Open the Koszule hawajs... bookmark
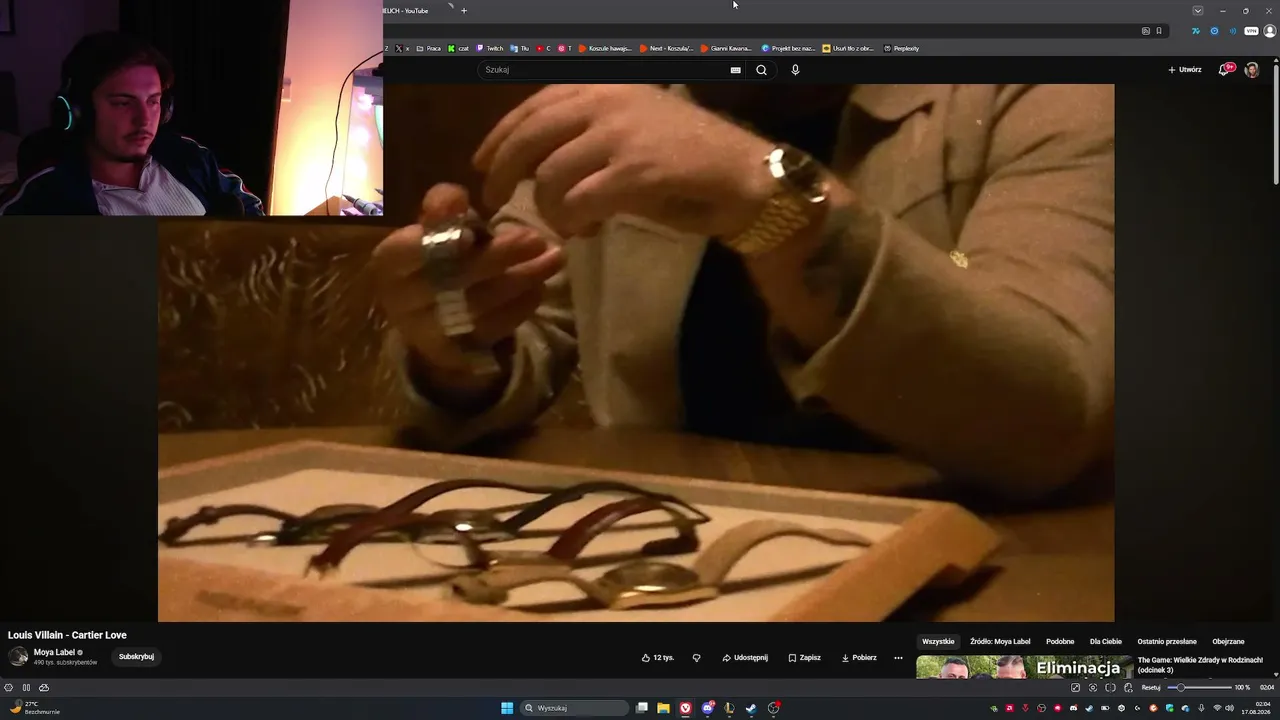The height and width of the screenshot is (720, 1280). [x=605, y=48]
